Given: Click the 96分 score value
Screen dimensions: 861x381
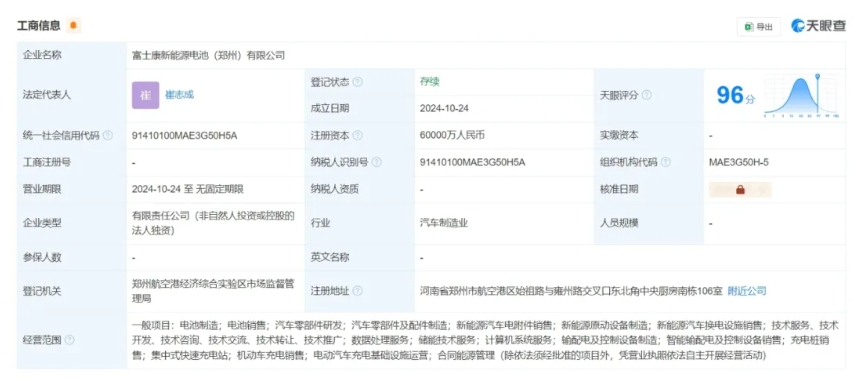Looking at the screenshot, I should [x=736, y=96].
